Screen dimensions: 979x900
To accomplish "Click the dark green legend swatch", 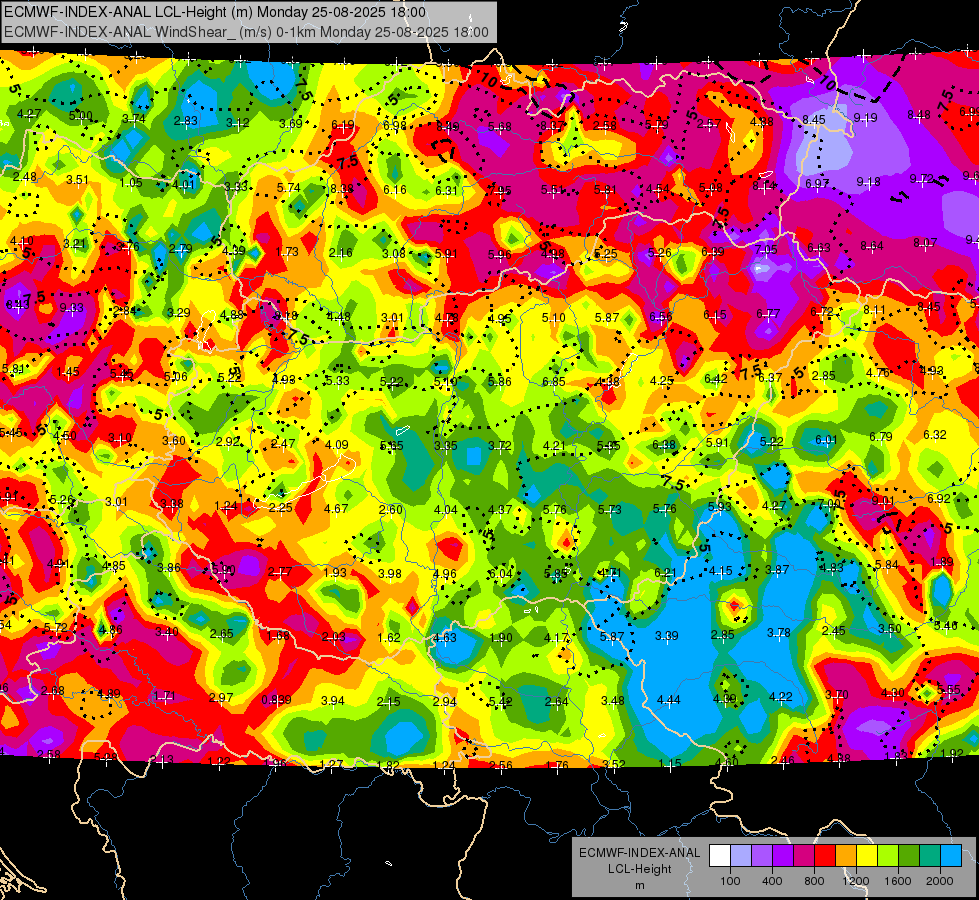I will point(909,855).
